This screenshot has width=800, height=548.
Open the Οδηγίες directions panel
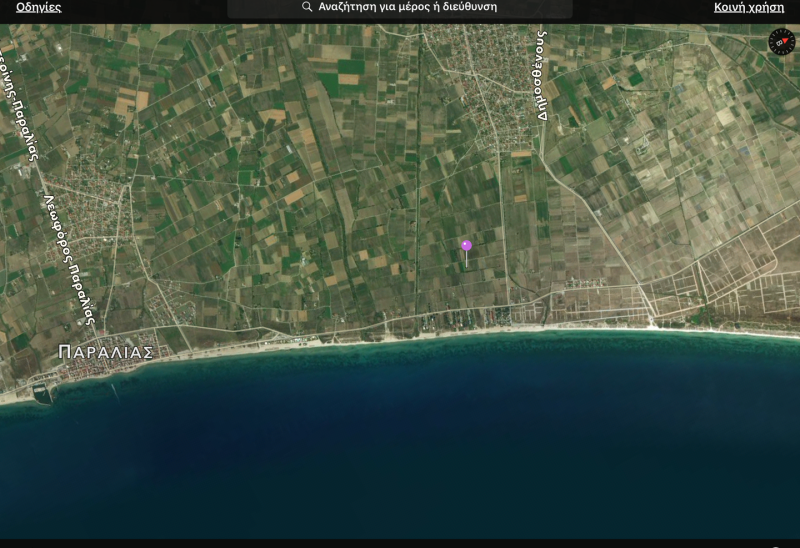[x=38, y=7]
